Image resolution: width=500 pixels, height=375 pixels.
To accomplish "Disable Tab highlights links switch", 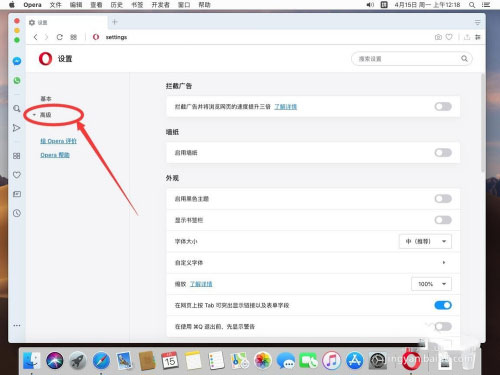I will [443, 305].
